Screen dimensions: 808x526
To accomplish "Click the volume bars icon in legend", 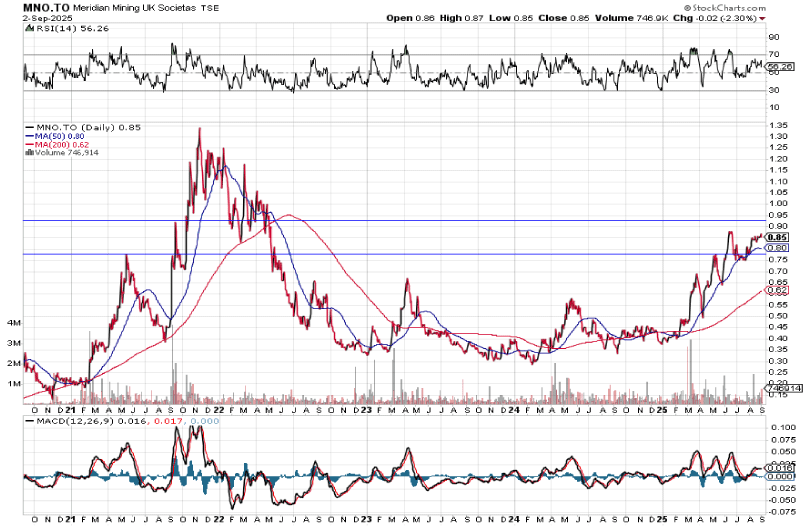I will pyautogui.click(x=29, y=152).
